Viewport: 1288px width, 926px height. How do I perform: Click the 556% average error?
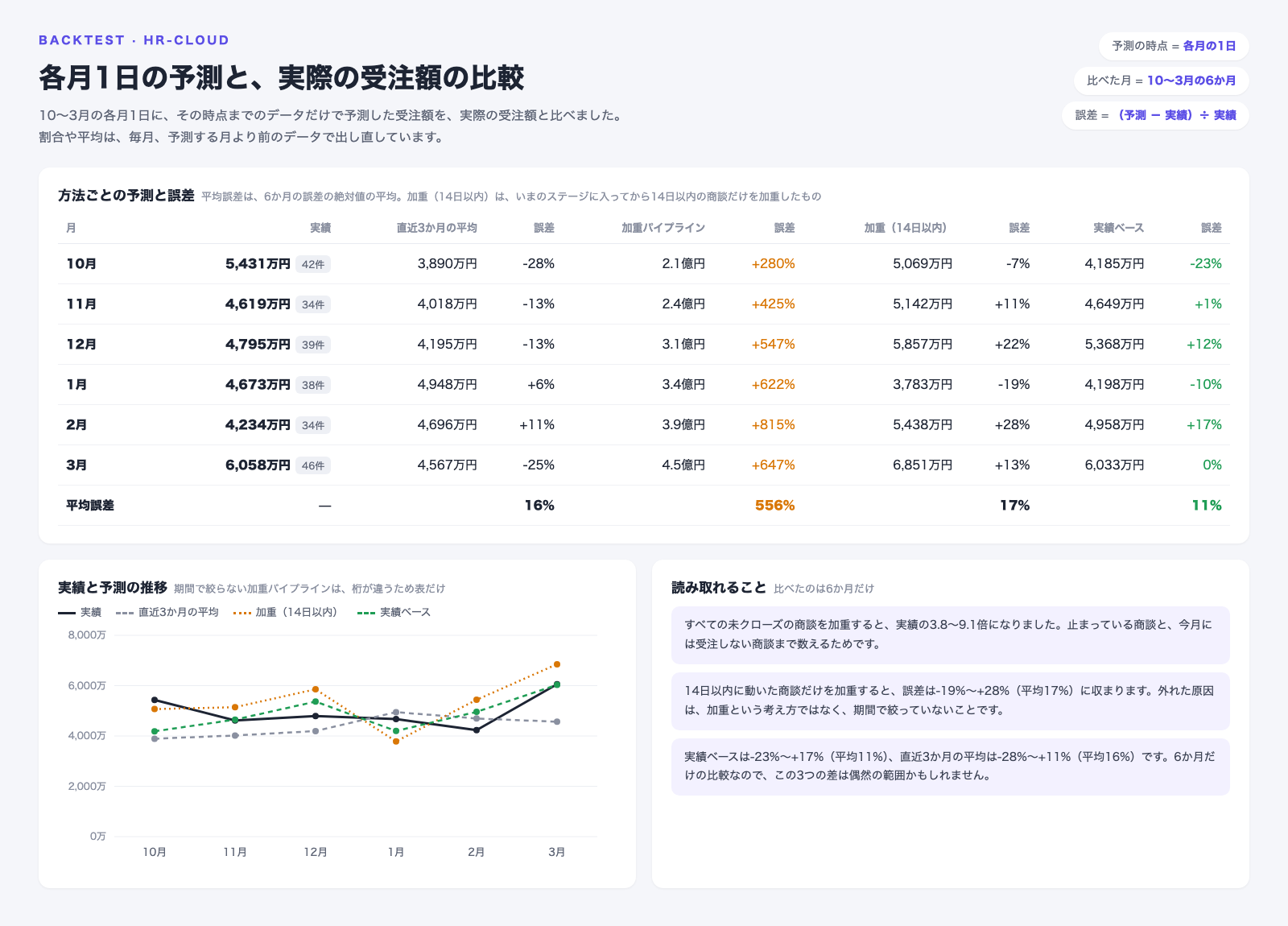774,506
